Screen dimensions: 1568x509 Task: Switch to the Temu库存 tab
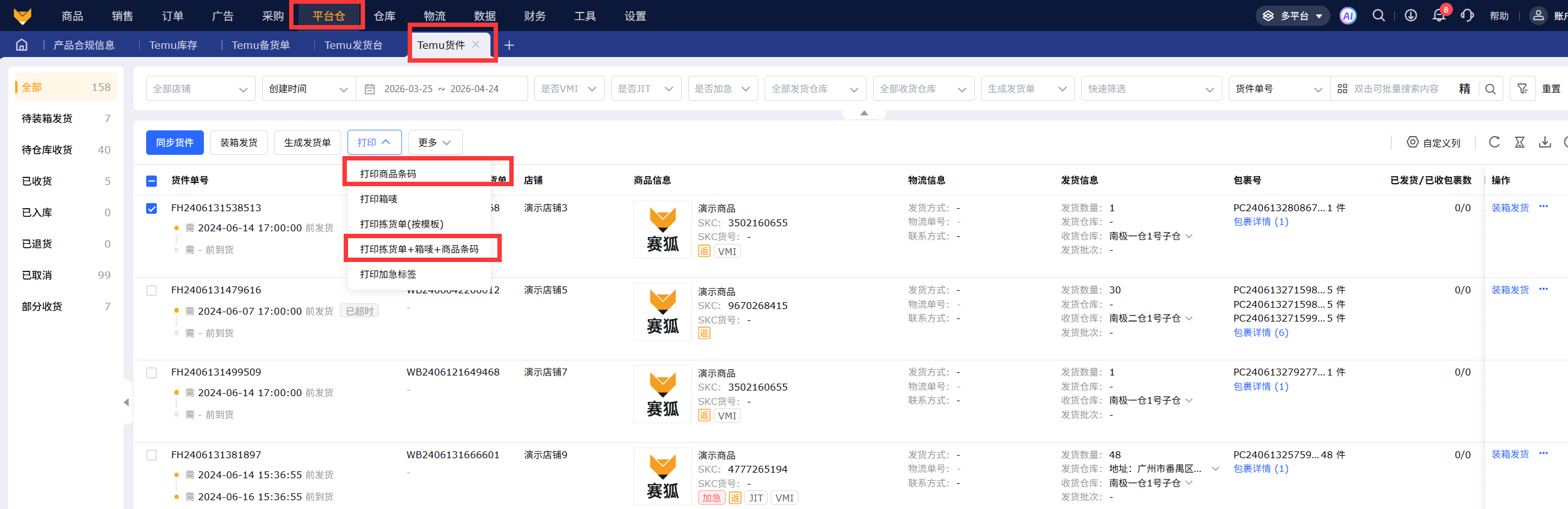click(173, 45)
